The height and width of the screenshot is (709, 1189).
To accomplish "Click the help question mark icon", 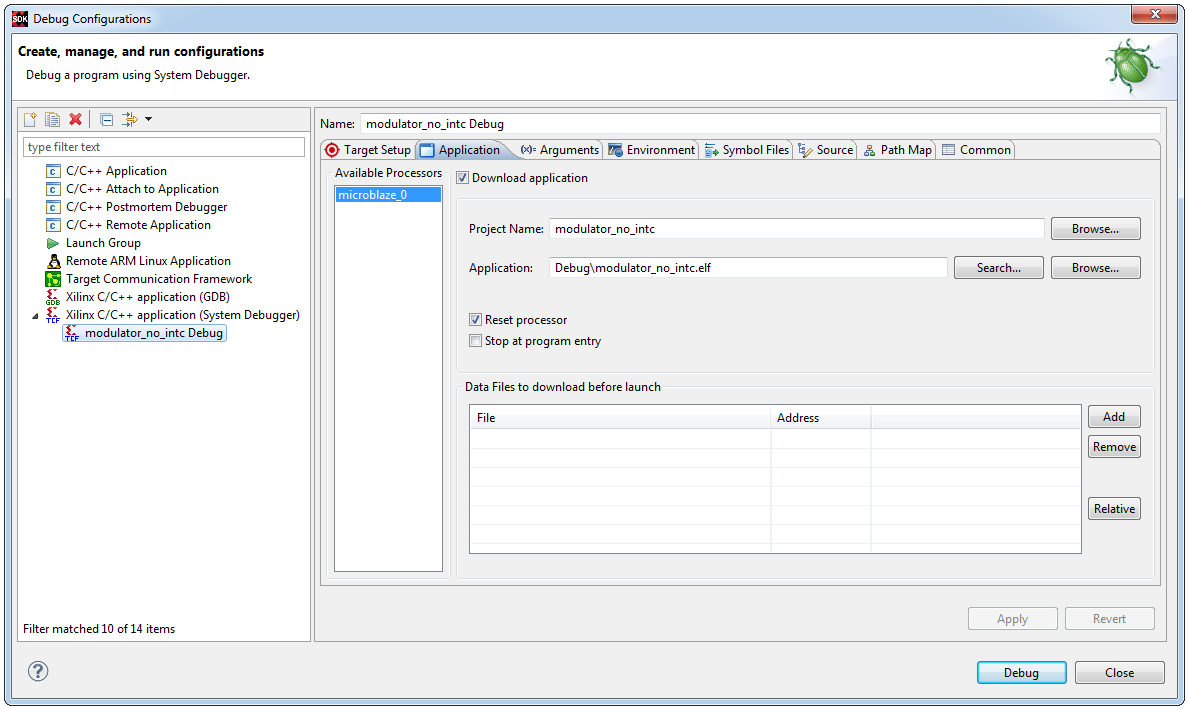I will pos(38,671).
